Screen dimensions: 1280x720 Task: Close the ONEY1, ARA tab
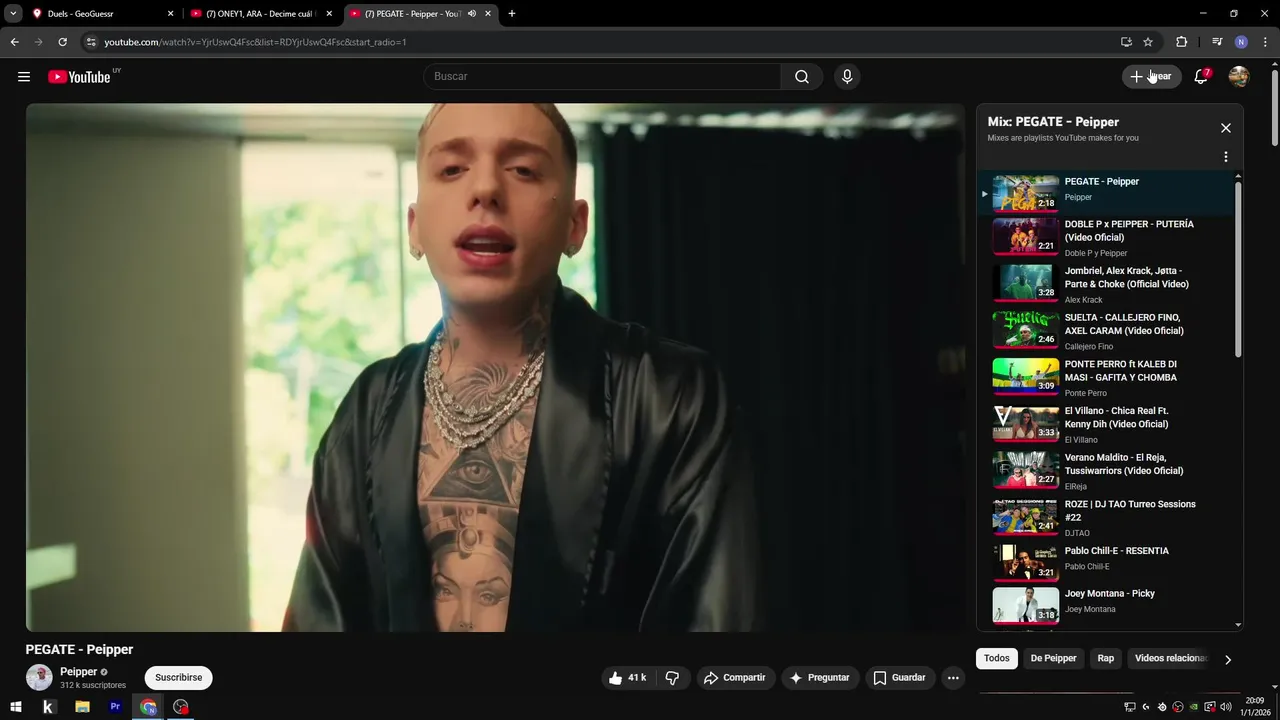click(329, 14)
